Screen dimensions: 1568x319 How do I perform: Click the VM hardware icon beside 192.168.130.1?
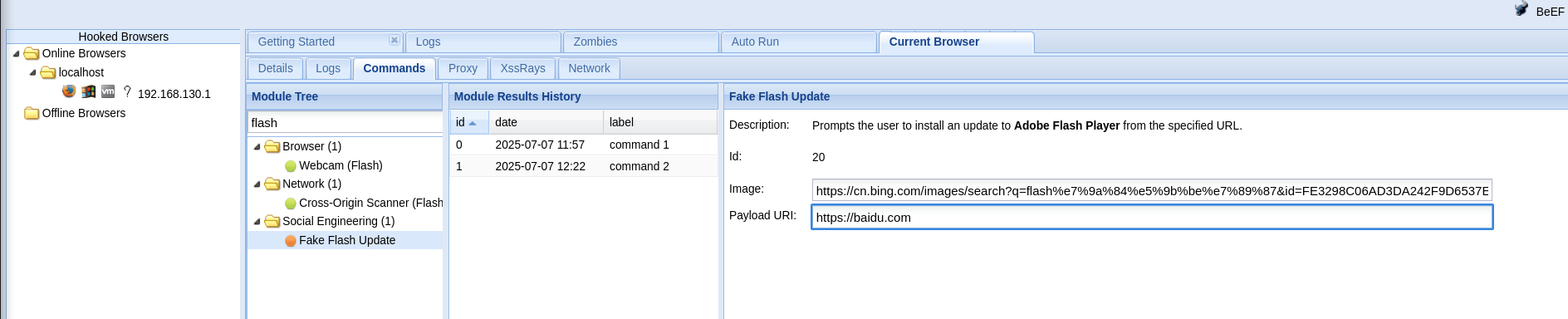click(108, 91)
